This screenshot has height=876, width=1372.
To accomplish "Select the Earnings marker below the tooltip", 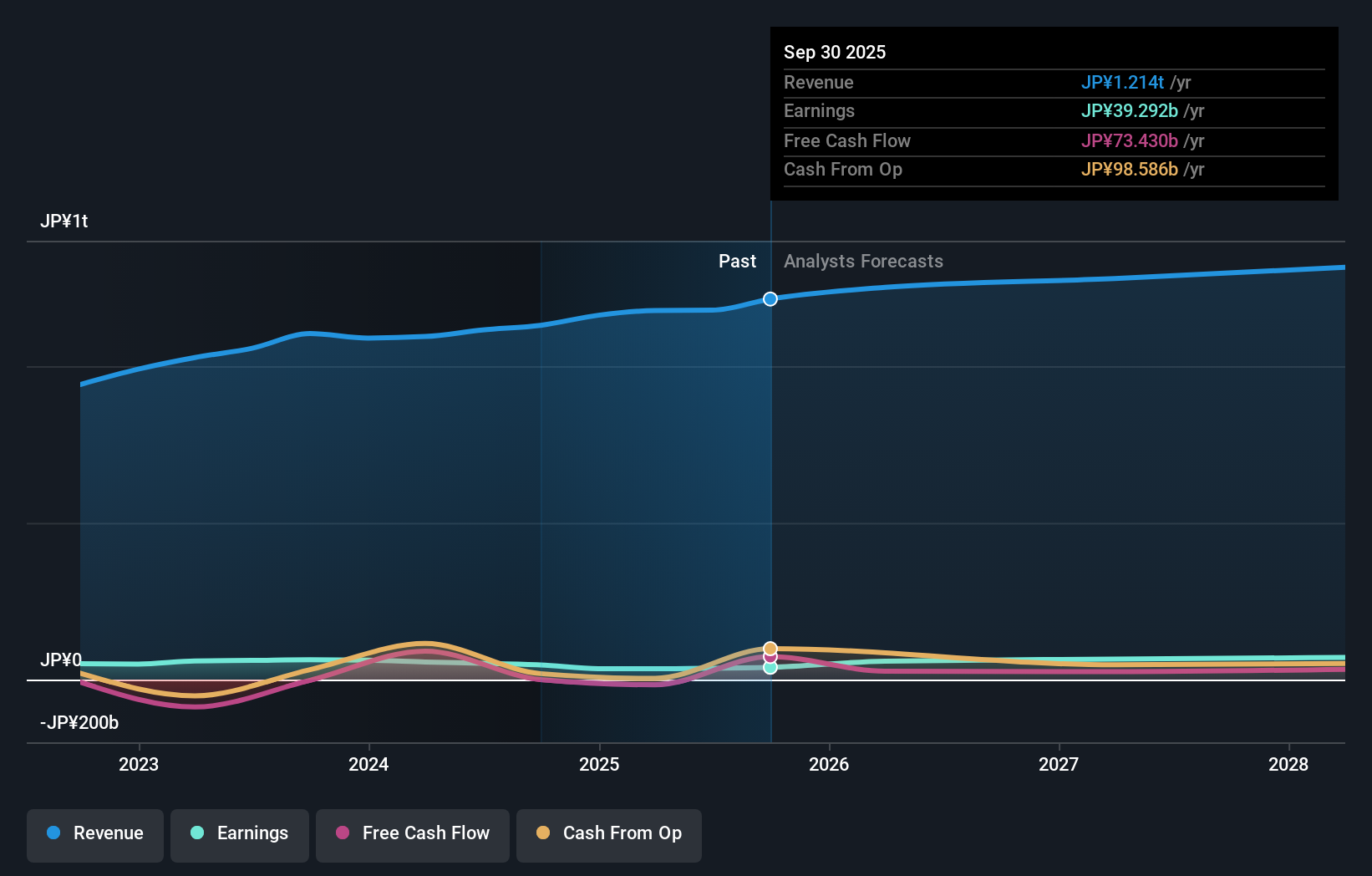I will 770,667.
